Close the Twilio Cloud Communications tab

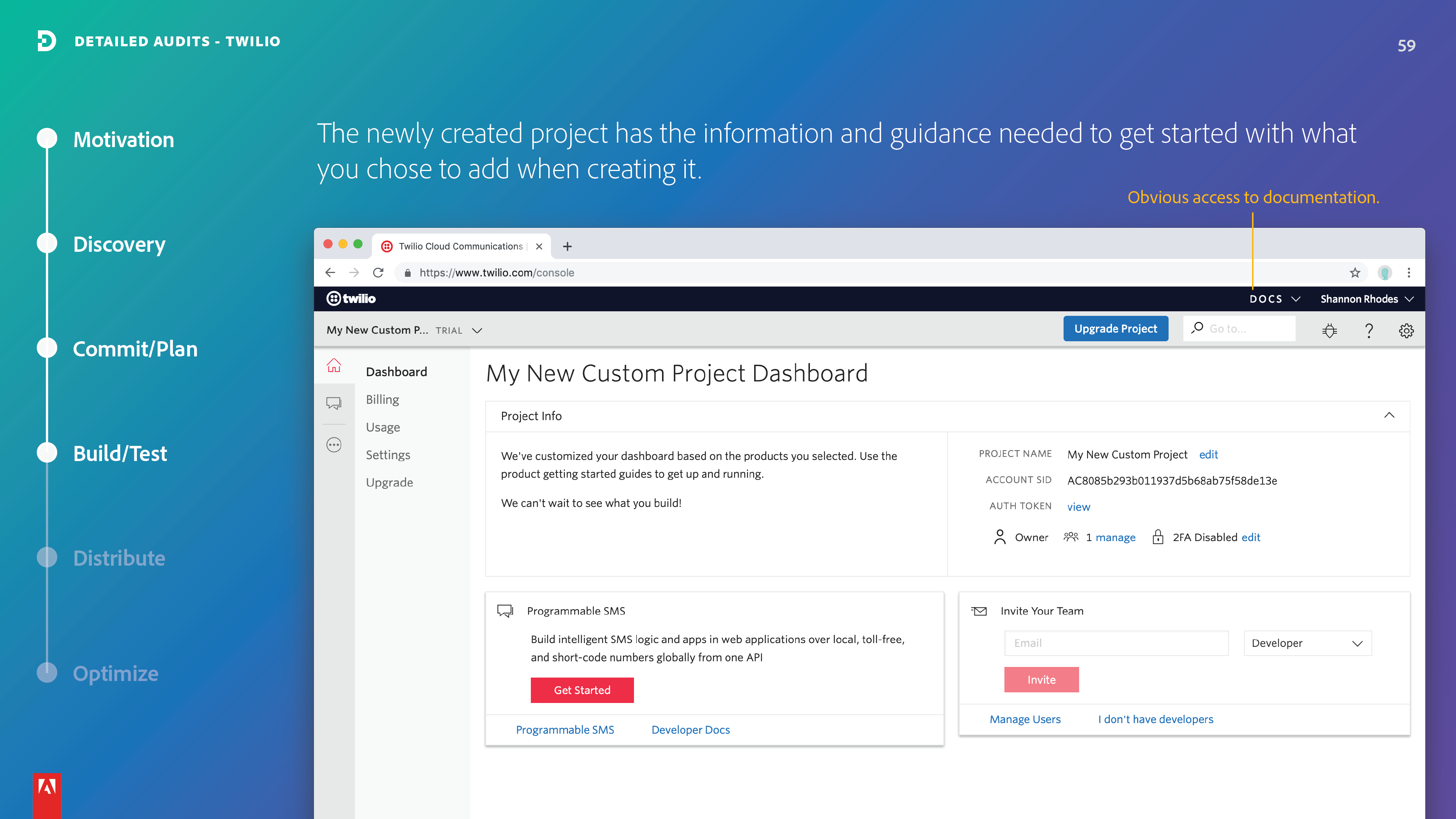[539, 246]
